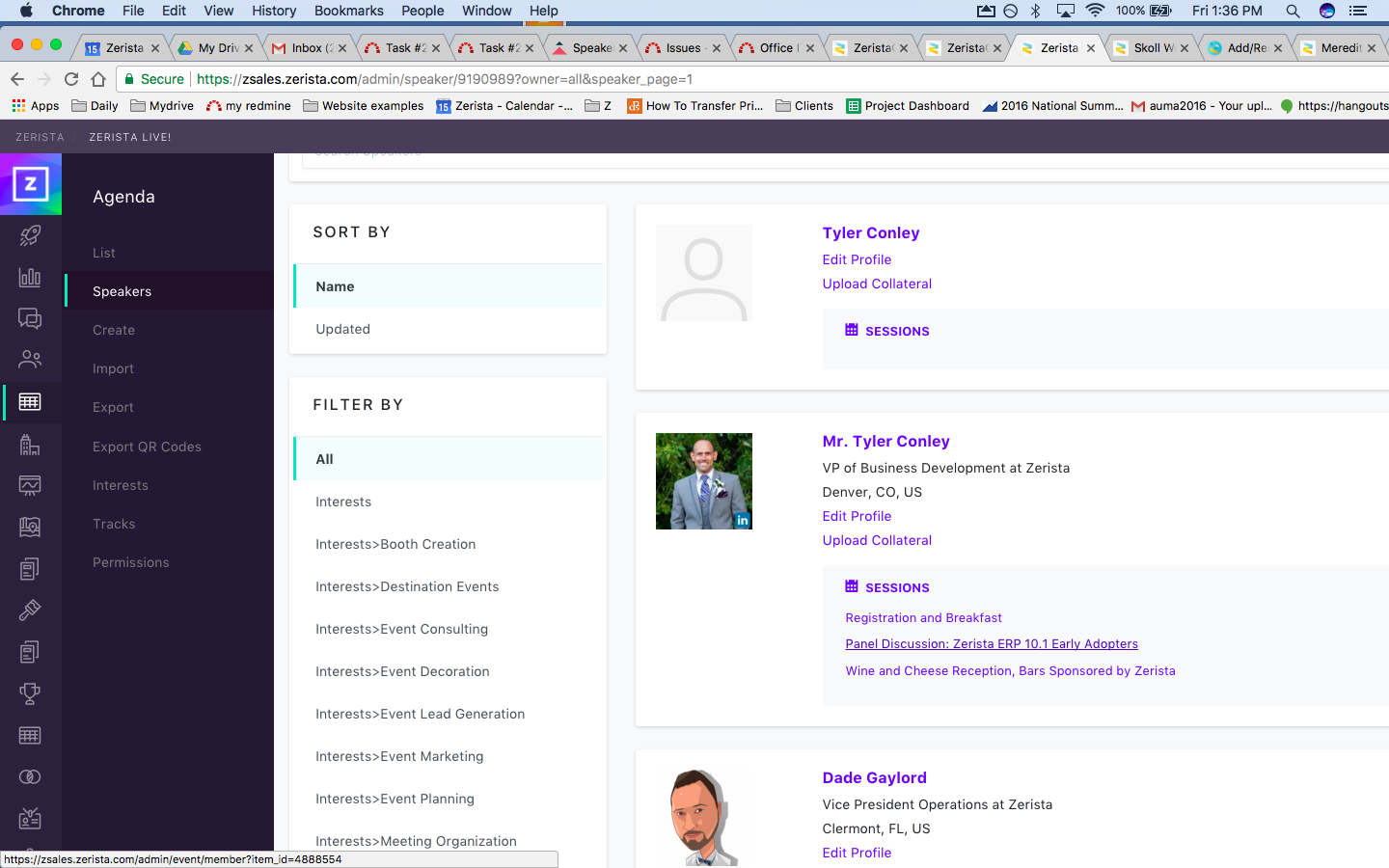This screenshot has height=868, width=1389.
Task: Open the Z bookmarks folder
Action: [x=598, y=106]
